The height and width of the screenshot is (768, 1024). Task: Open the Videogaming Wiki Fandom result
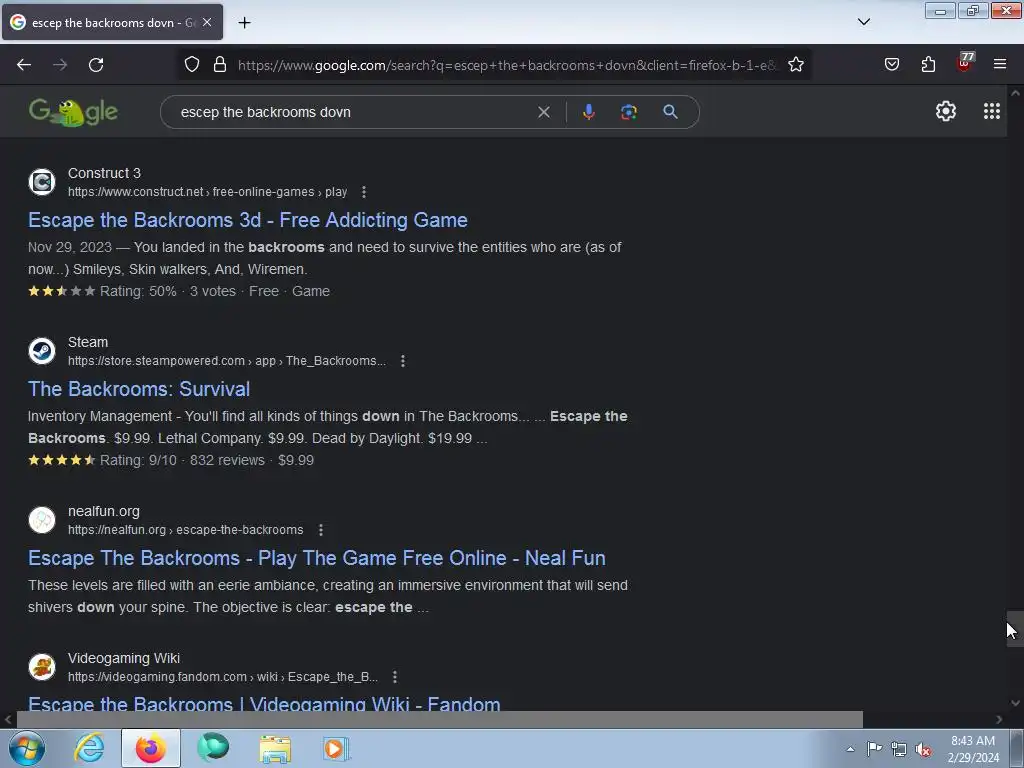(264, 704)
